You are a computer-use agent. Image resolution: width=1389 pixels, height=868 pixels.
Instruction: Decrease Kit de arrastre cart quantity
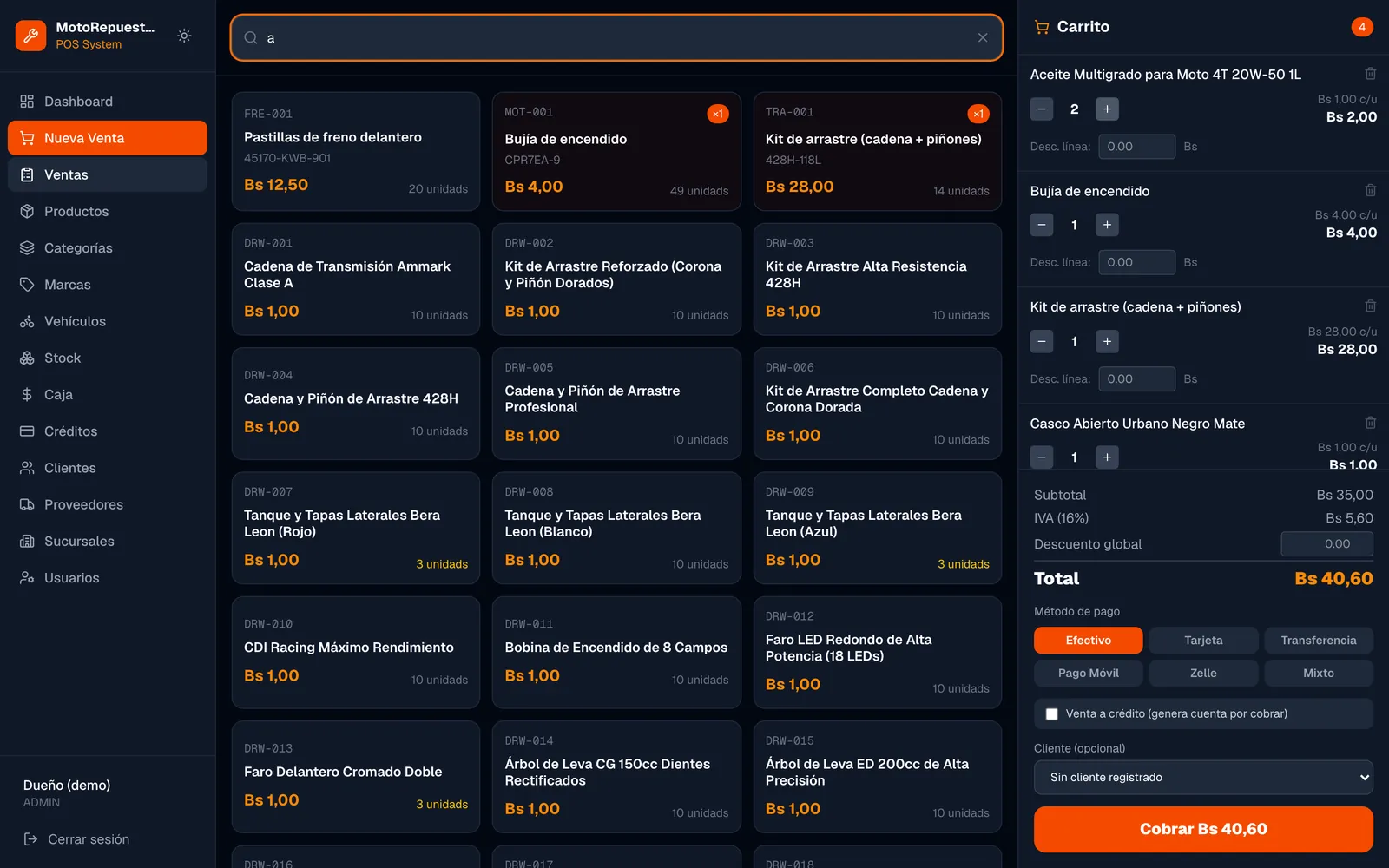pos(1042,341)
